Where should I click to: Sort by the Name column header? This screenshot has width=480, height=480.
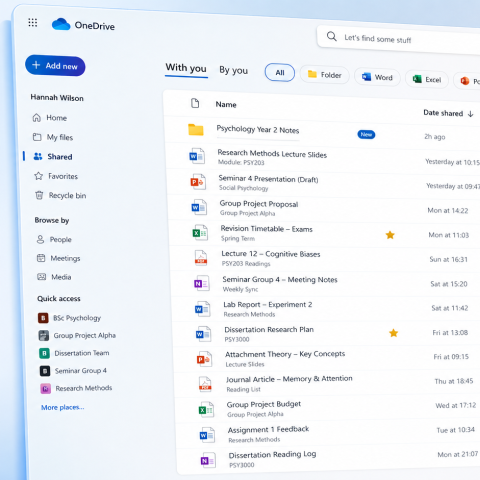pos(226,104)
